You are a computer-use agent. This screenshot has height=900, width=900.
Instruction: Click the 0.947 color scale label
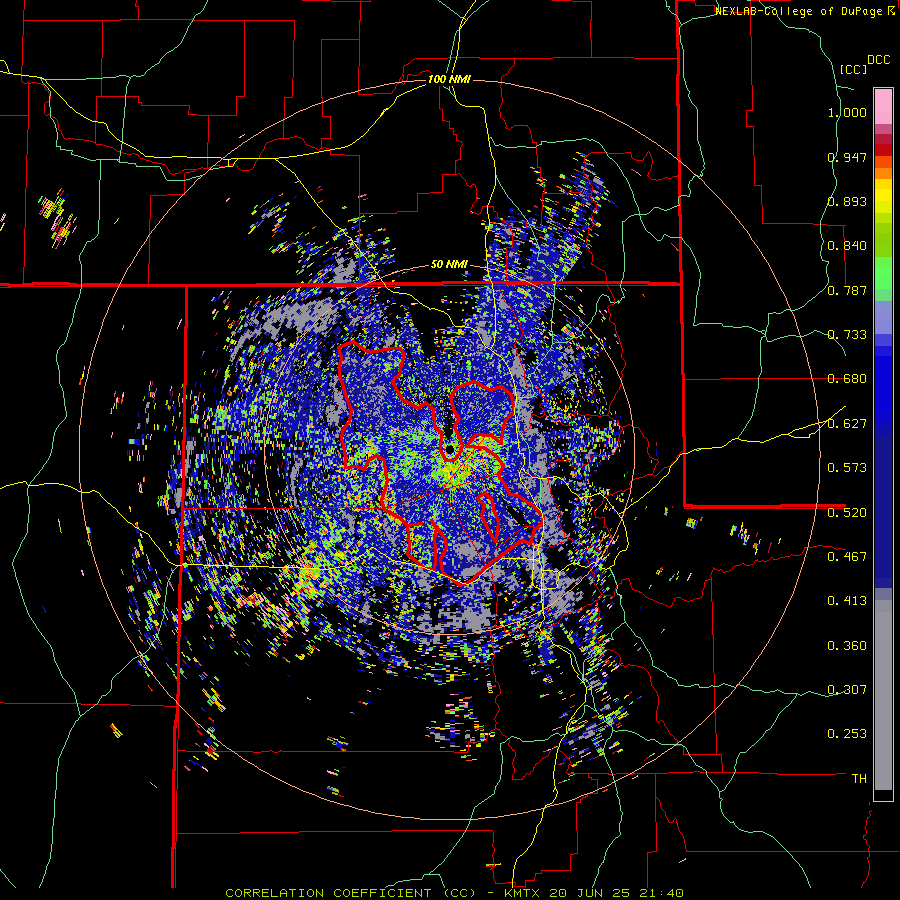[x=847, y=157]
